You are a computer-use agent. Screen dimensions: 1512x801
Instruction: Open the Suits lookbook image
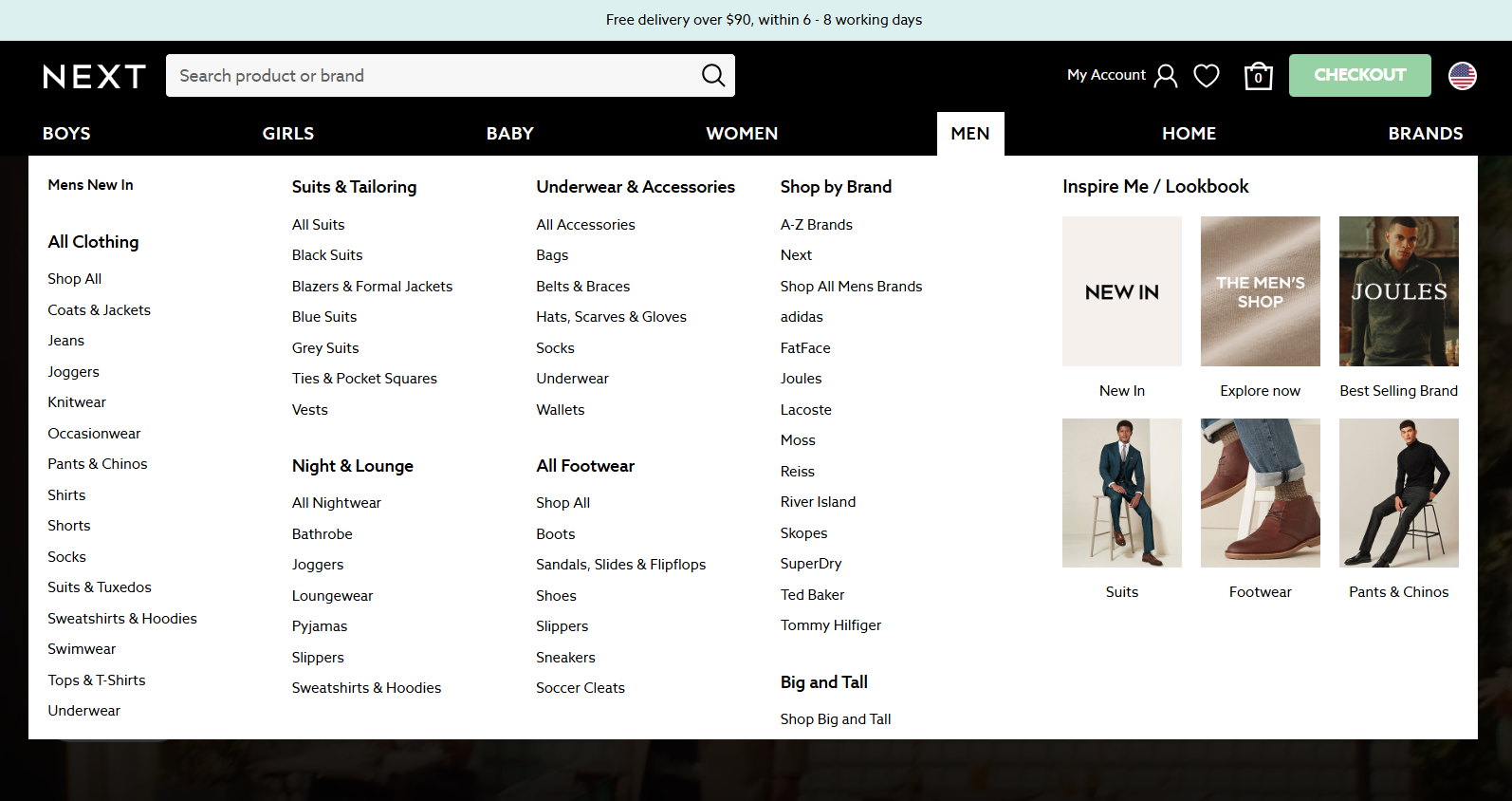[x=1122, y=493]
